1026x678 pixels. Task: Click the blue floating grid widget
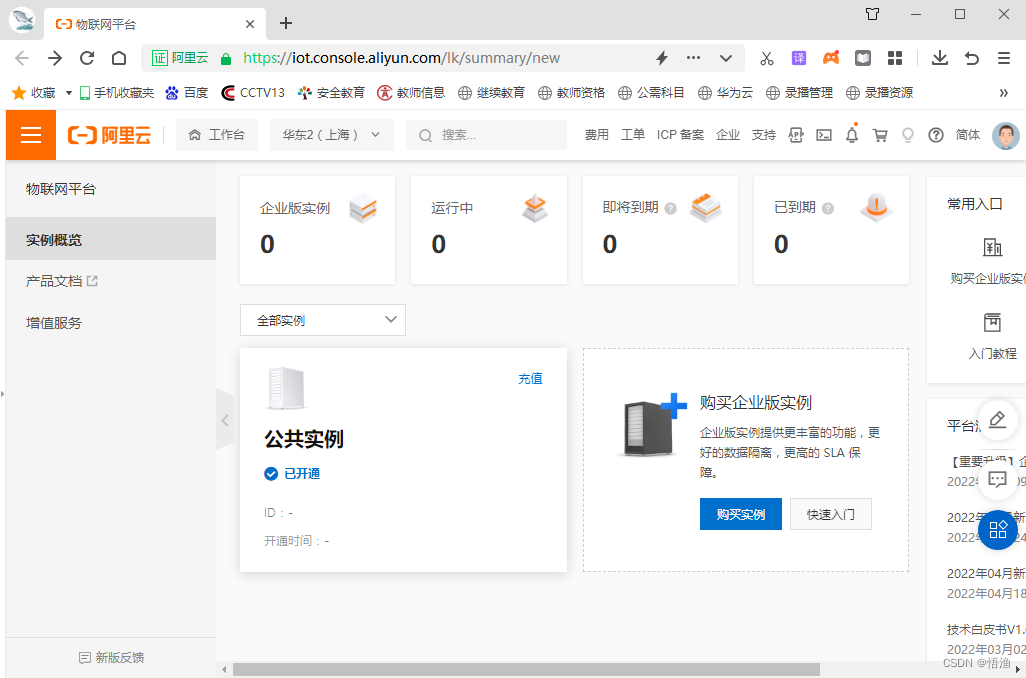(997, 530)
